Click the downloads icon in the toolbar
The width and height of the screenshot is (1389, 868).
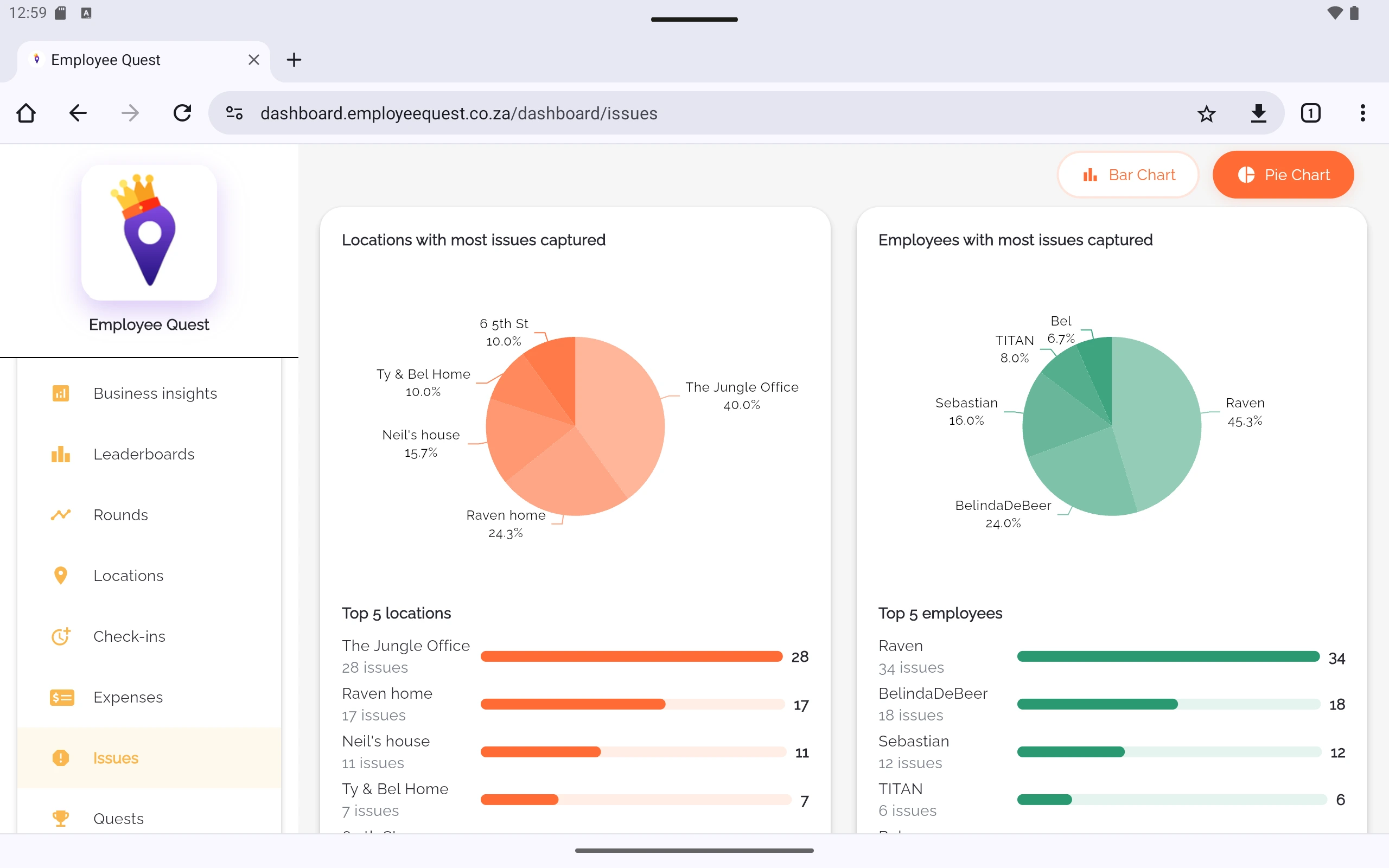coord(1259,113)
